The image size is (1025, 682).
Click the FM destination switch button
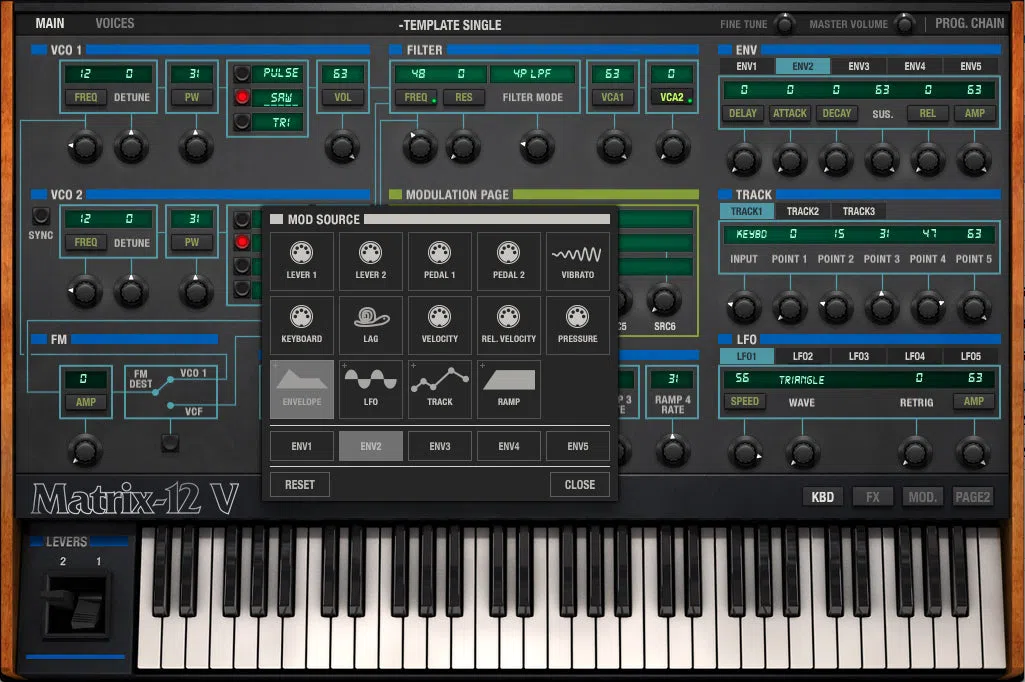click(170, 443)
